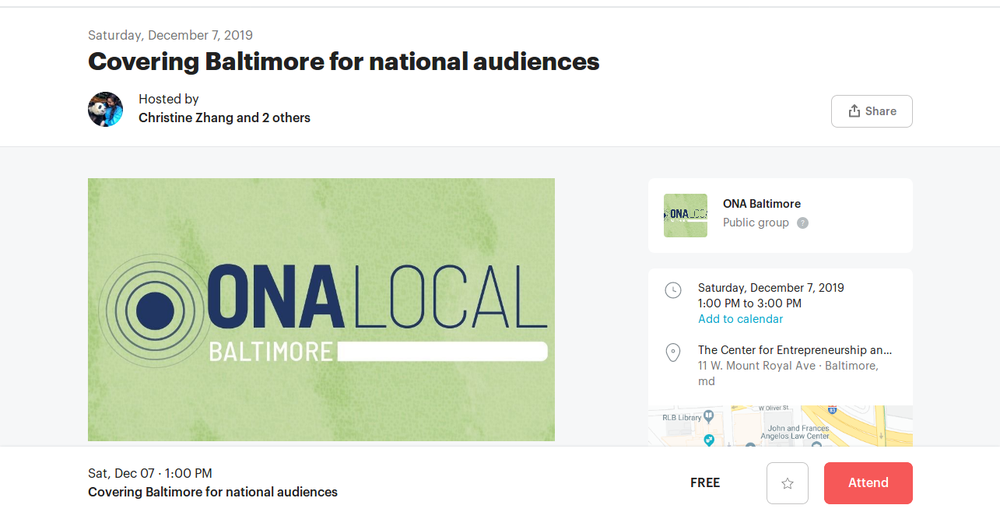The width and height of the screenshot is (1000, 512).
Task: Click the 'Covering Baltimore for national audiences' heading
Action: coord(344,62)
